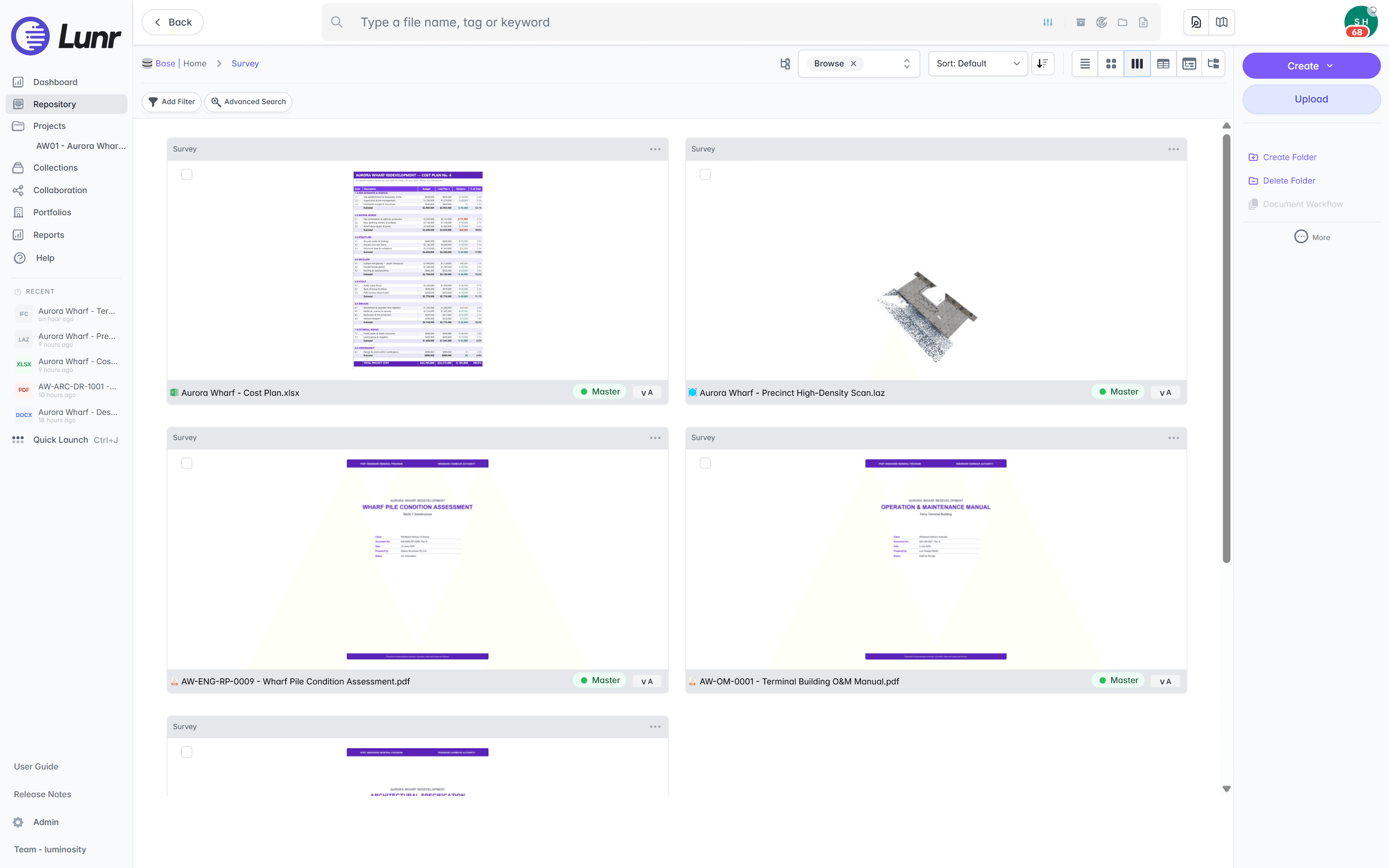Screen dimensions: 1389x868
Task: Open search filter settings sliders icon
Action: 1047,23
